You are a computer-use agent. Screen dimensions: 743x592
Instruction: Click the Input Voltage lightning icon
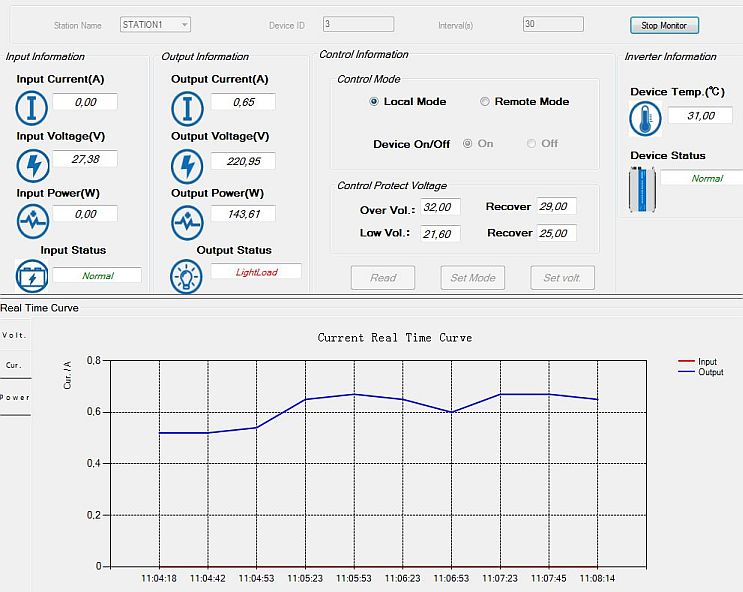tap(32, 164)
